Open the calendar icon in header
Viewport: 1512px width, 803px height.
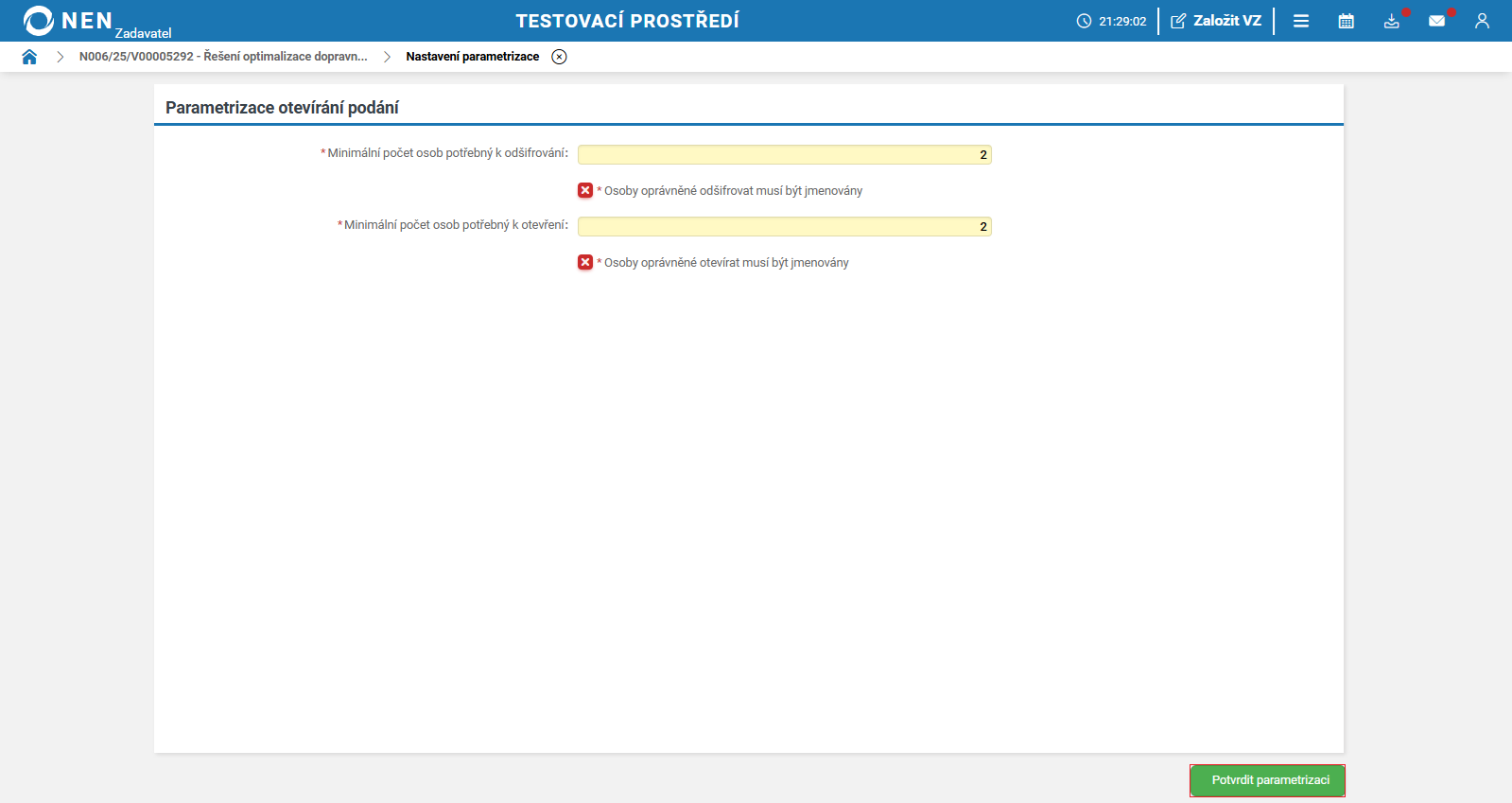click(1347, 21)
